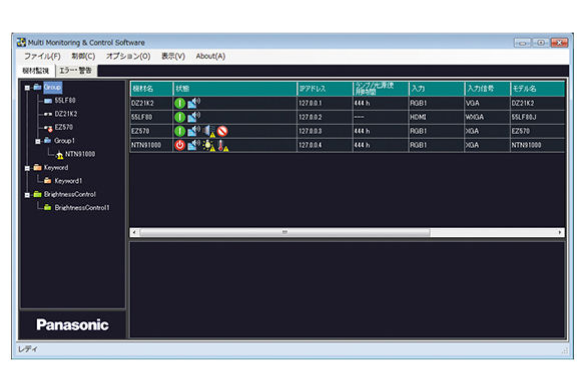This screenshot has width=584, height=390.
Task: Click the BrightnessControl1 folder icon
Action: 48,207
